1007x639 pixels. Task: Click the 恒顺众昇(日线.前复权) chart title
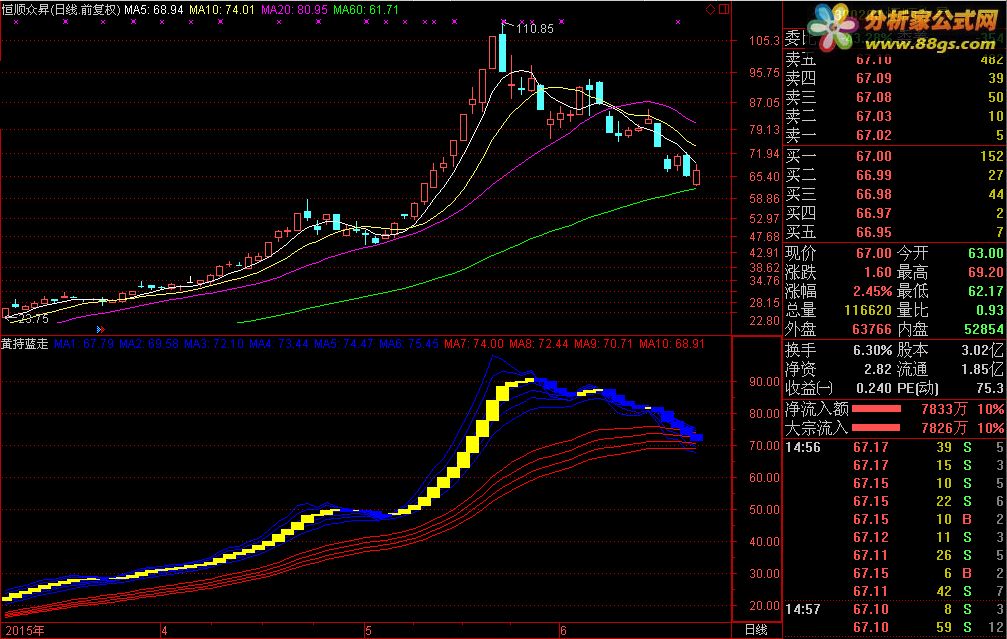(x=61, y=10)
